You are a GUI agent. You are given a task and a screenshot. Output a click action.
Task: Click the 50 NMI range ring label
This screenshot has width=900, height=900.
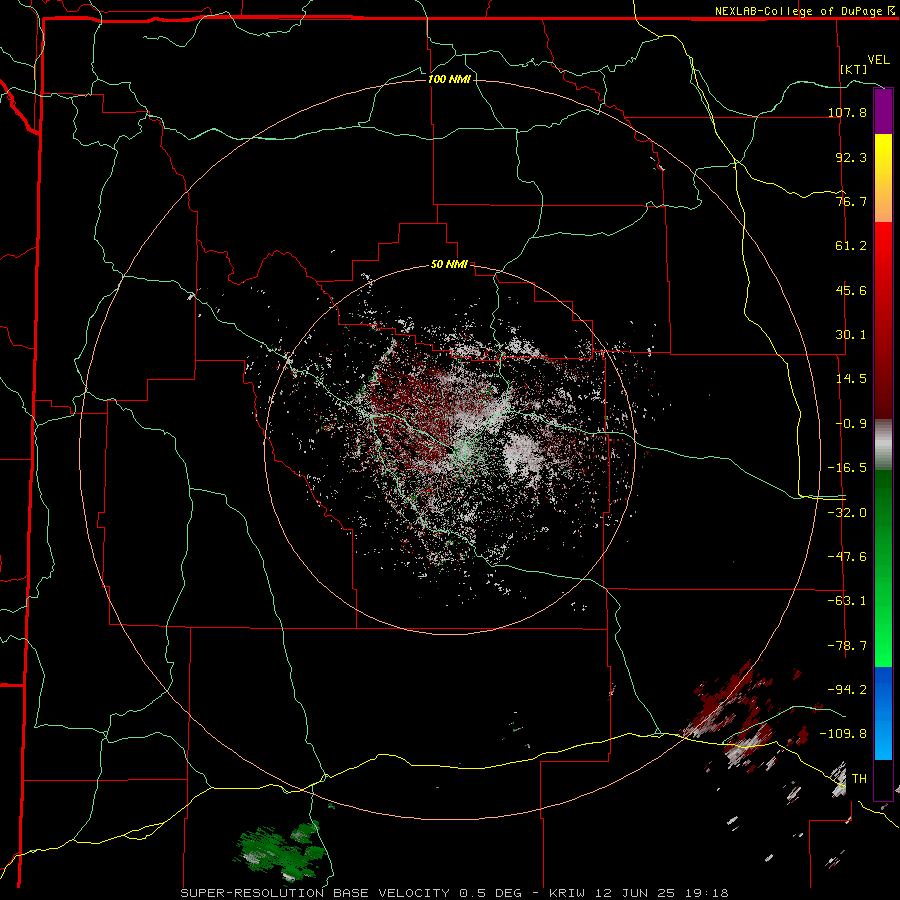pos(449,265)
